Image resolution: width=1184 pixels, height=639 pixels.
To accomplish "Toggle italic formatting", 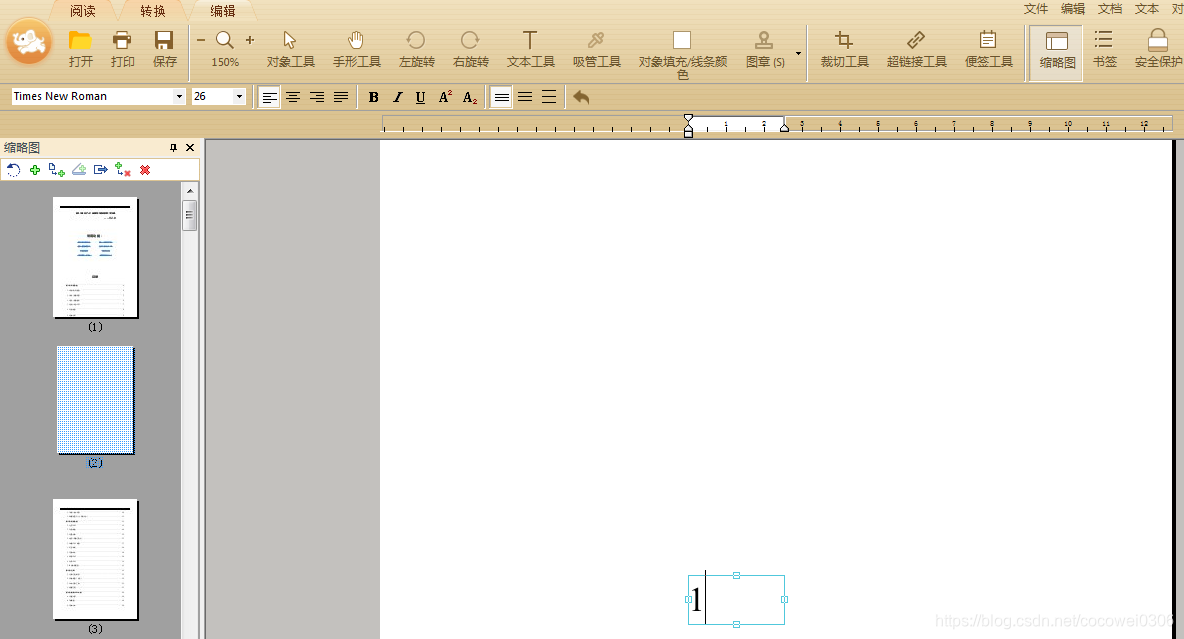I will [397, 97].
